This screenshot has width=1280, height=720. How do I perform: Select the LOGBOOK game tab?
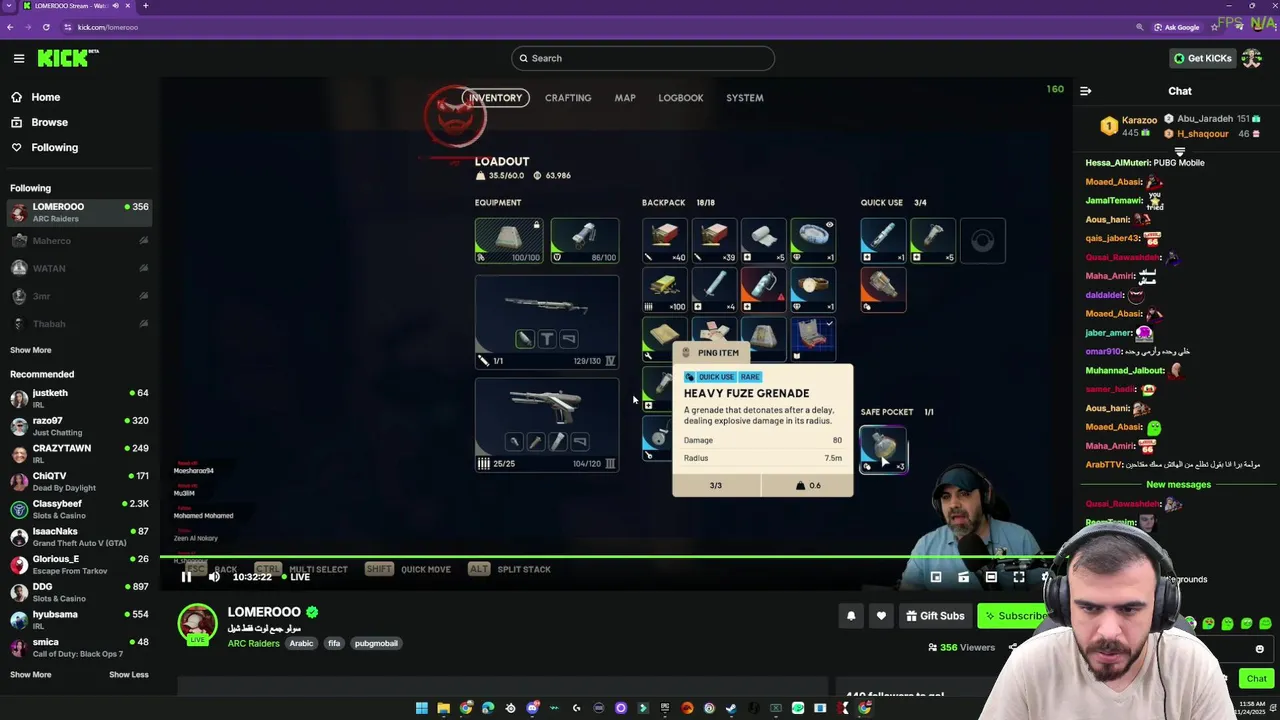point(681,98)
